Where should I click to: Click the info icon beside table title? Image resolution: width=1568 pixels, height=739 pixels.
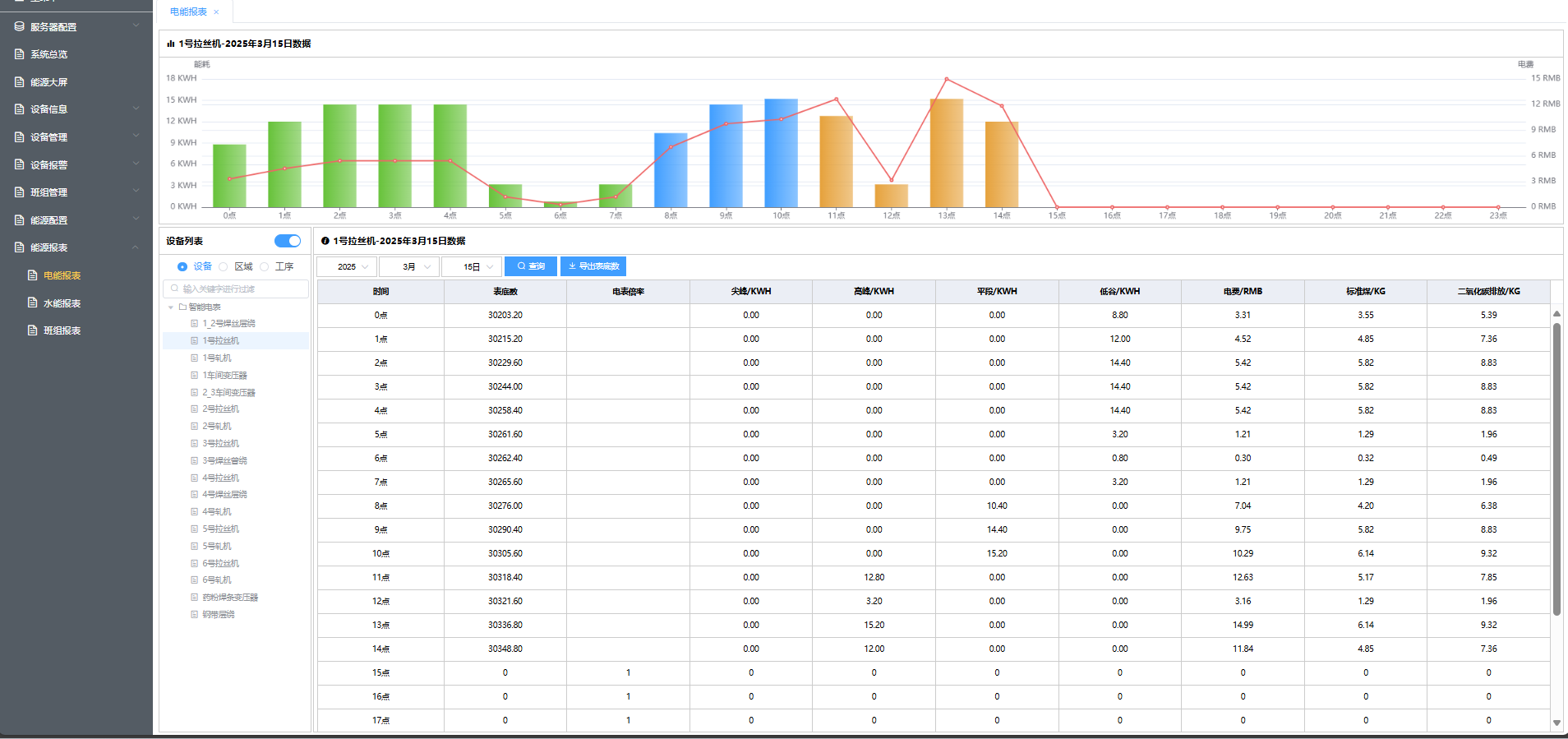tap(325, 241)
